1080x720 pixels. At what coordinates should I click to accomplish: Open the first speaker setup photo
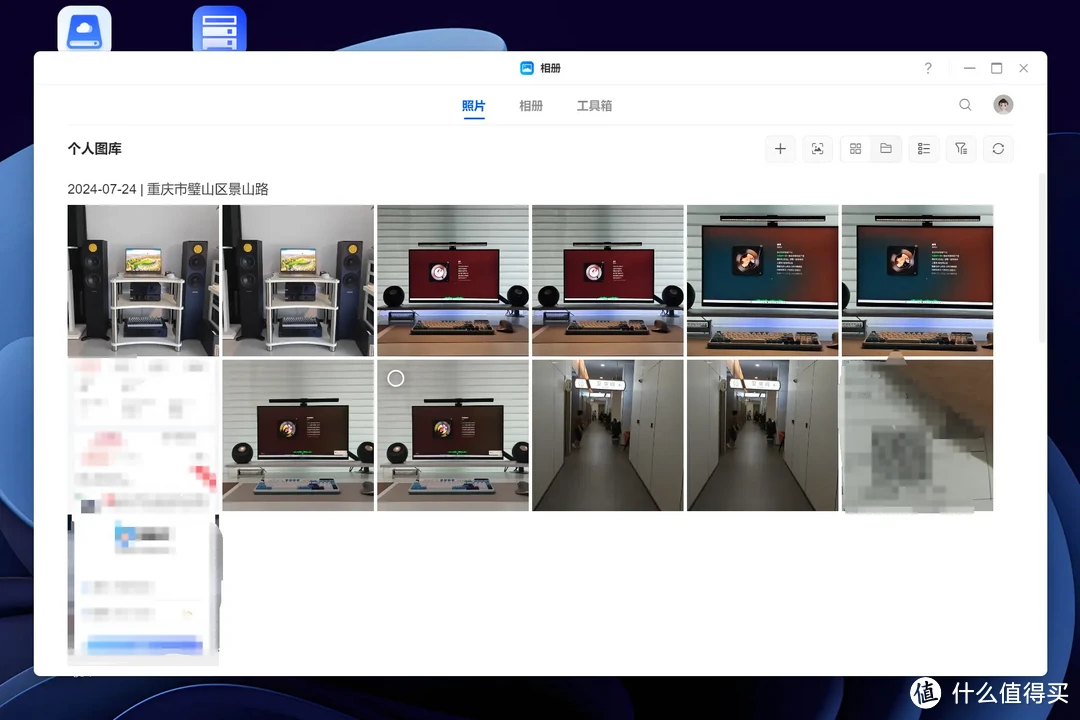(143, 280)
